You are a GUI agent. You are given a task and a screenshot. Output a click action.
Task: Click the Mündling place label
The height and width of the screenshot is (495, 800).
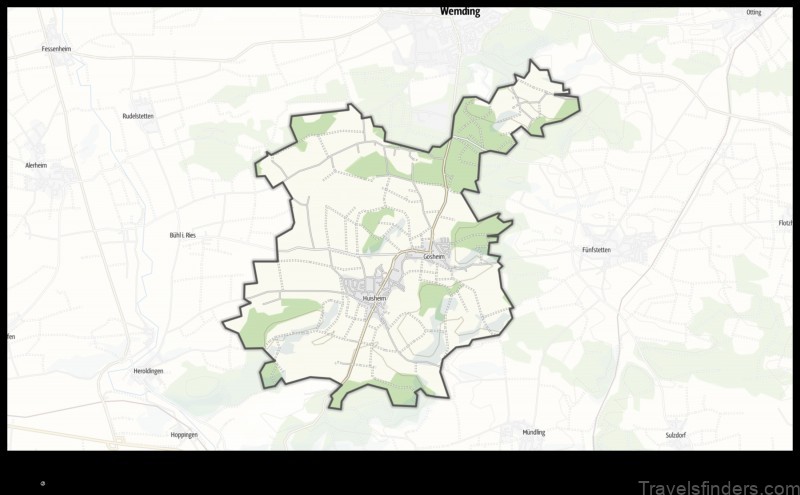point(534,432)
